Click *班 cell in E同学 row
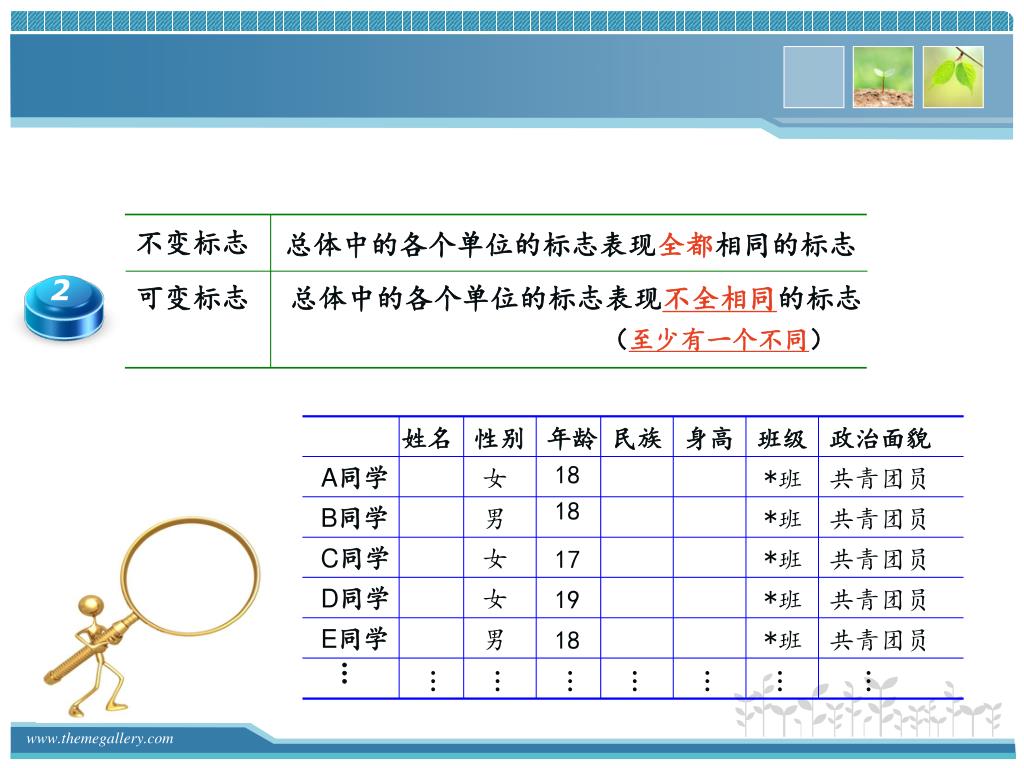This screenshot has width=1024, height=768. pyautogui.click(x=782, y=640)
